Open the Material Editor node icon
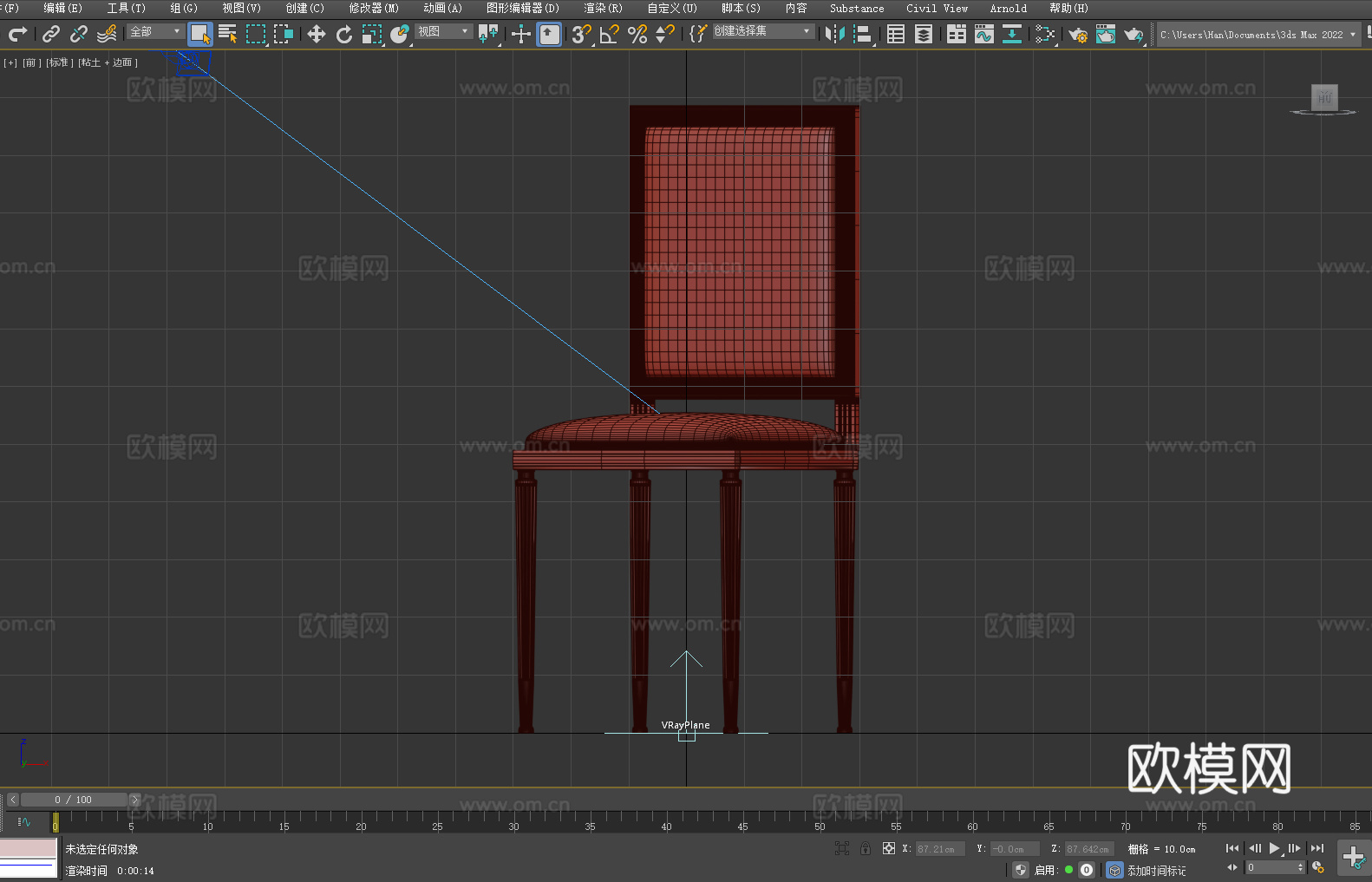This screenshot has height=882, width=1372. (x=1045, y=34)
